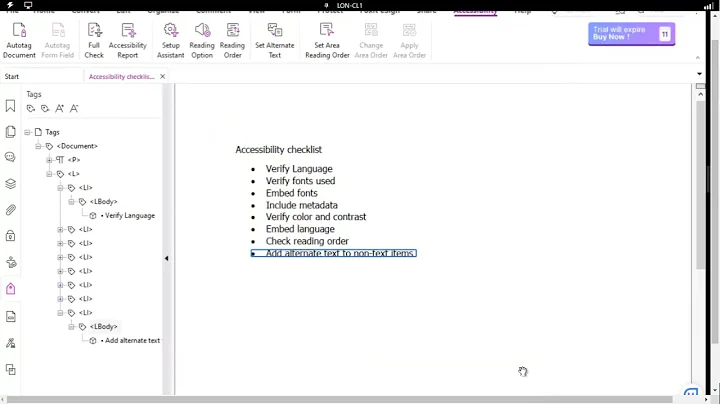Select the Add alternate text content item
The width and height of the screenshot is (720, 404).
(130, 341)
